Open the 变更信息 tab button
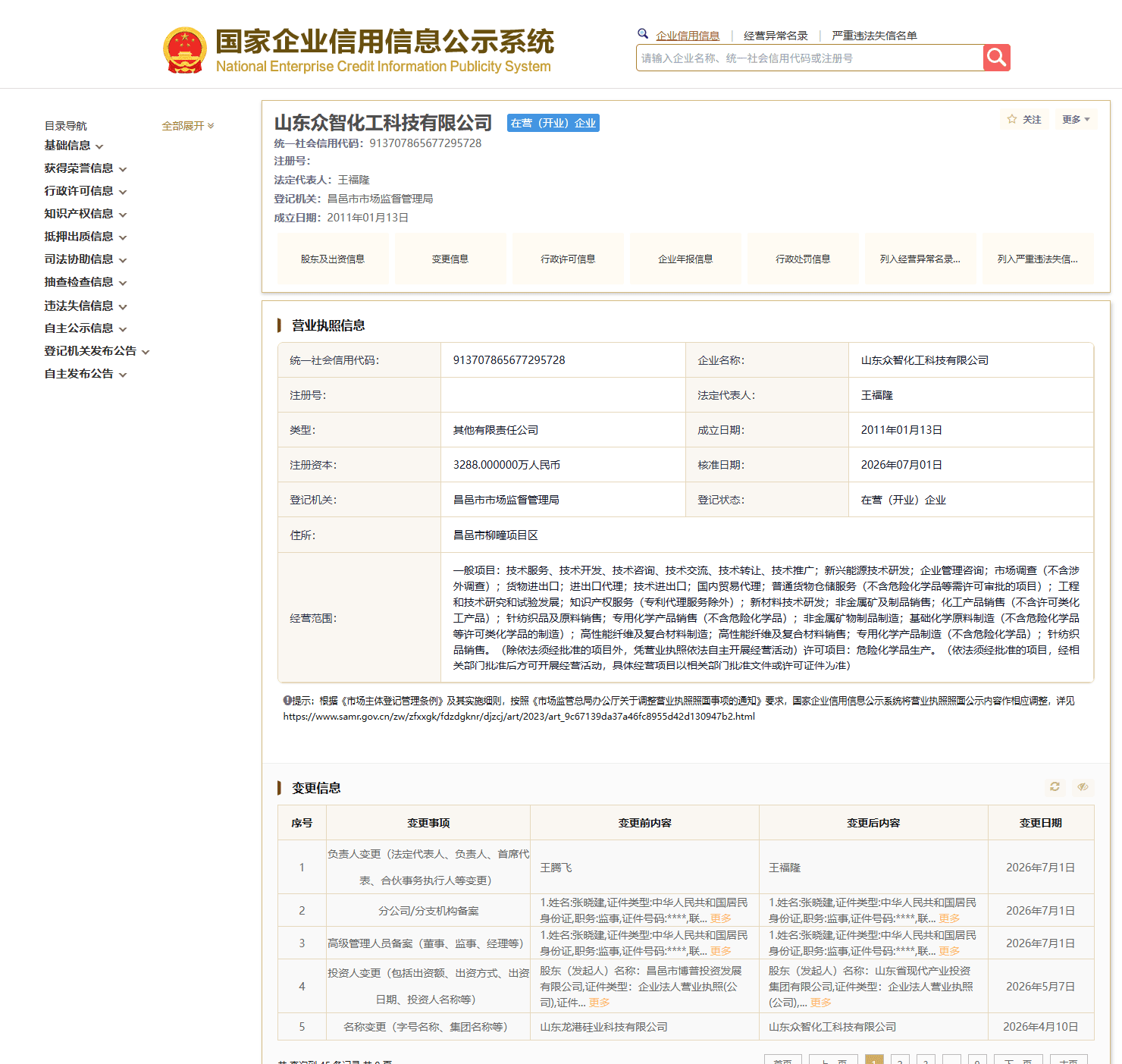1122x1064 pixels. click(x=450, y=259)
